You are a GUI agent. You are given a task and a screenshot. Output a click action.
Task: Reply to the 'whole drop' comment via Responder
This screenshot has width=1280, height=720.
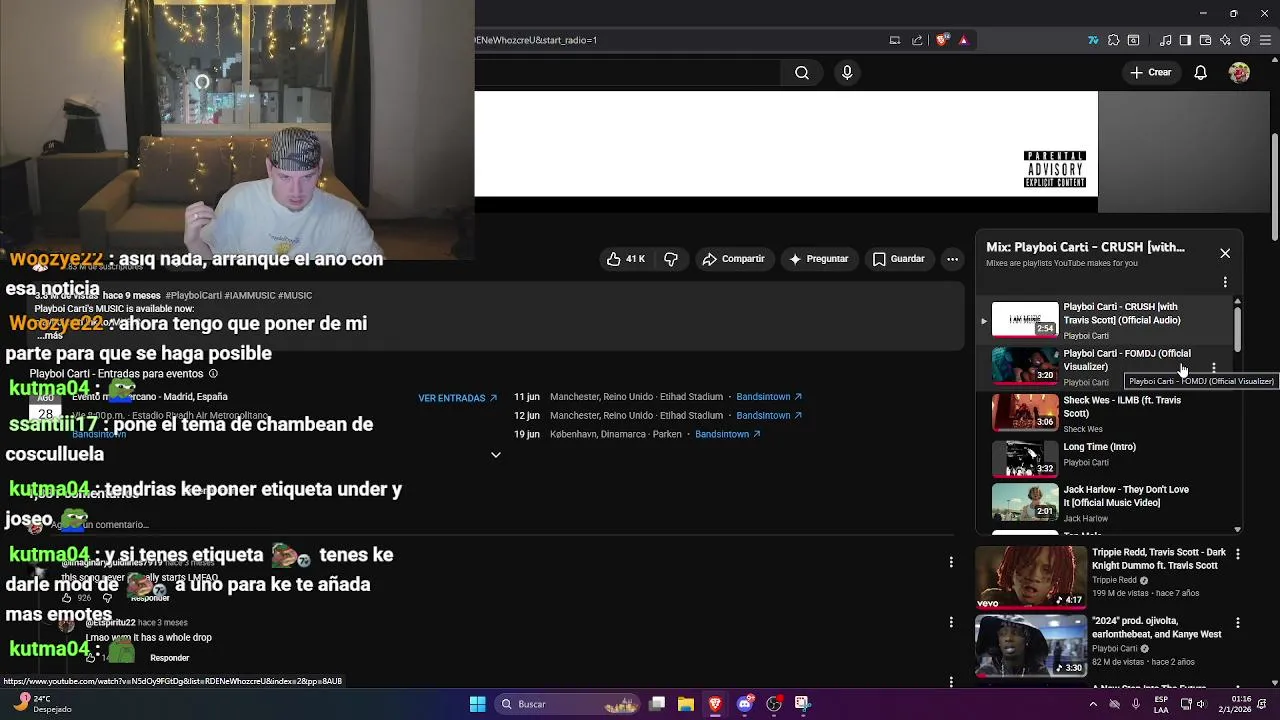[169, 658]
